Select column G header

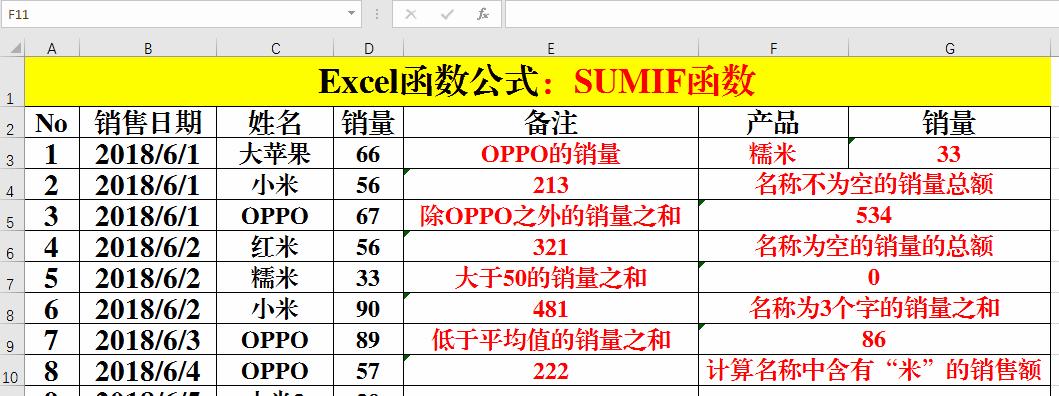point(950,49)
